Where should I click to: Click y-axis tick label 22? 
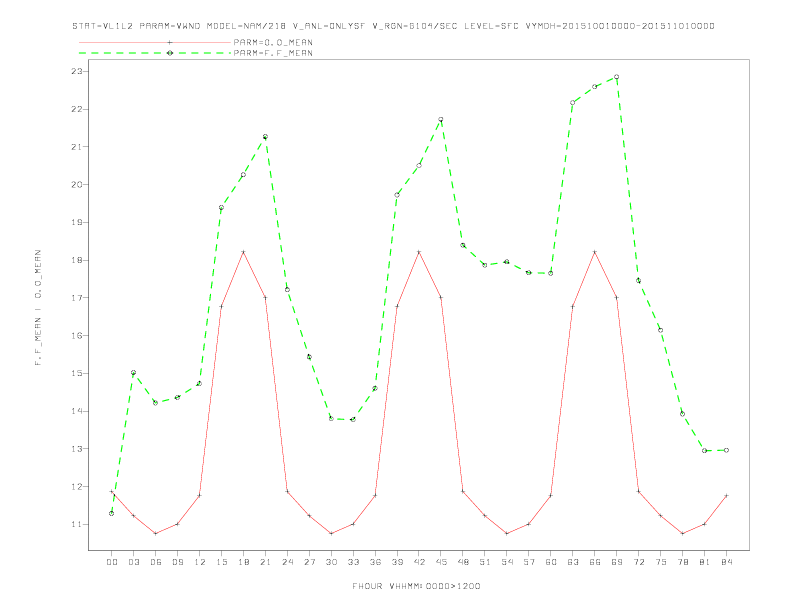pos(76,109)
